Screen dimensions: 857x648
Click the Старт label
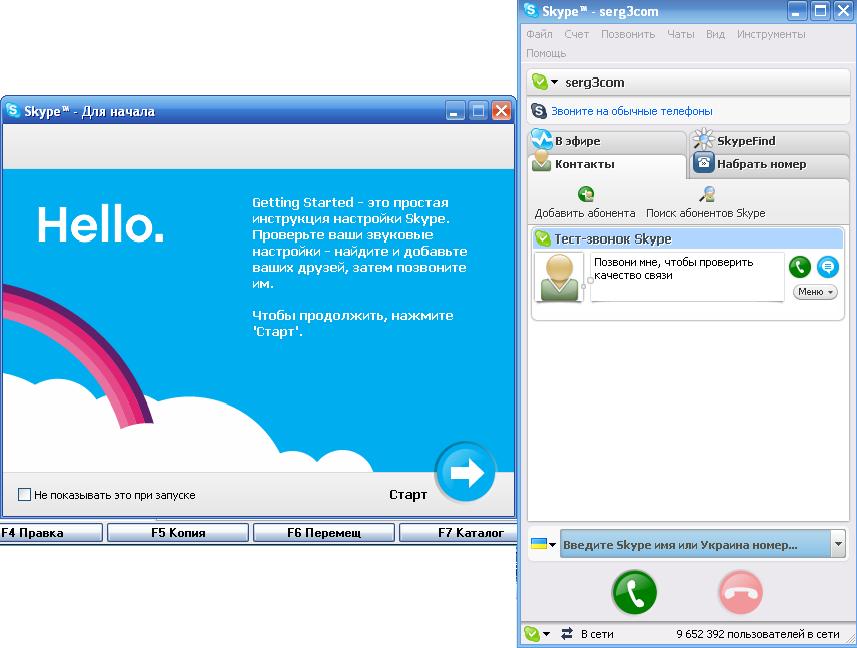[x=408, y=494]
